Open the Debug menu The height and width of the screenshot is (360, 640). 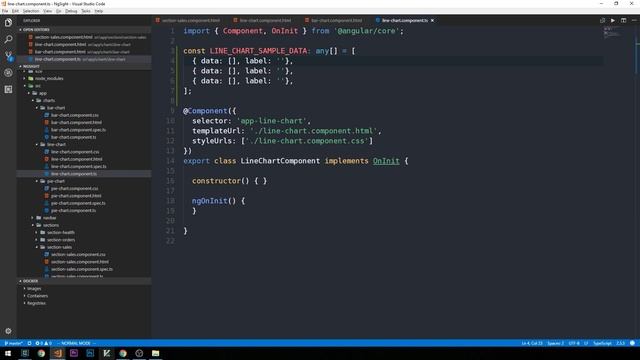71,11
